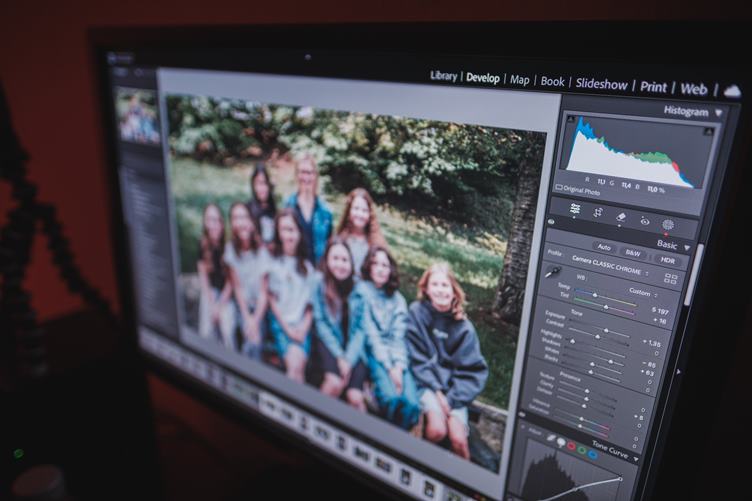Select the Develop module tab
Viewport: 752px width, 501px height.
pos(482,78)
